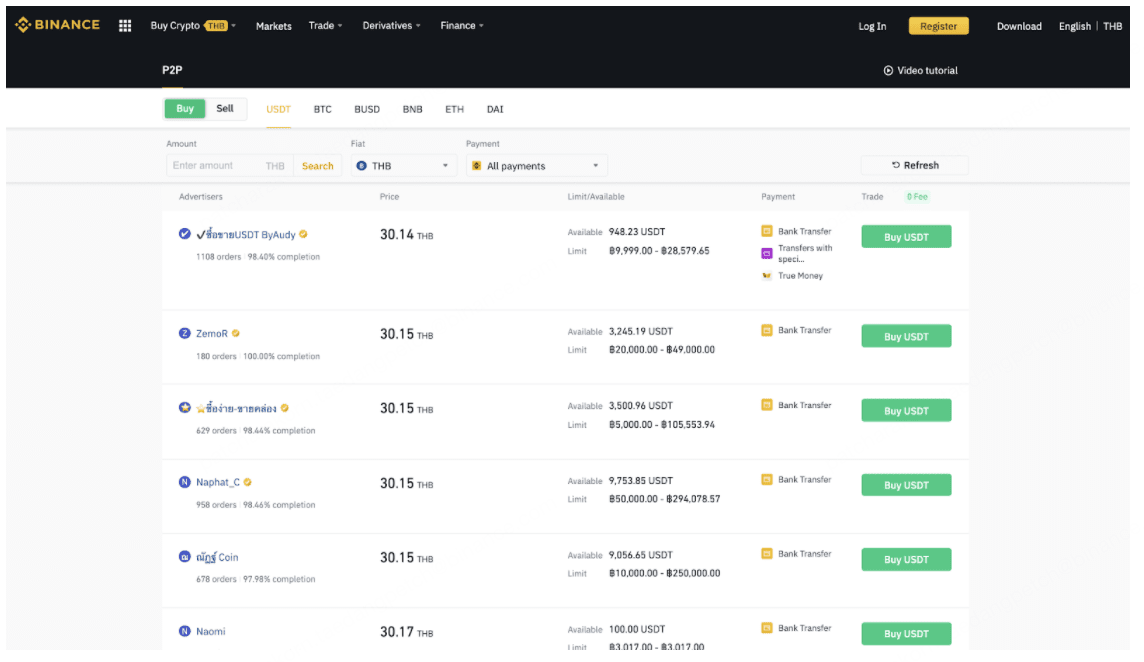
Task: Click Bank Transfer icon in ณัฏฐ์ Coin row
Action: 767,553
